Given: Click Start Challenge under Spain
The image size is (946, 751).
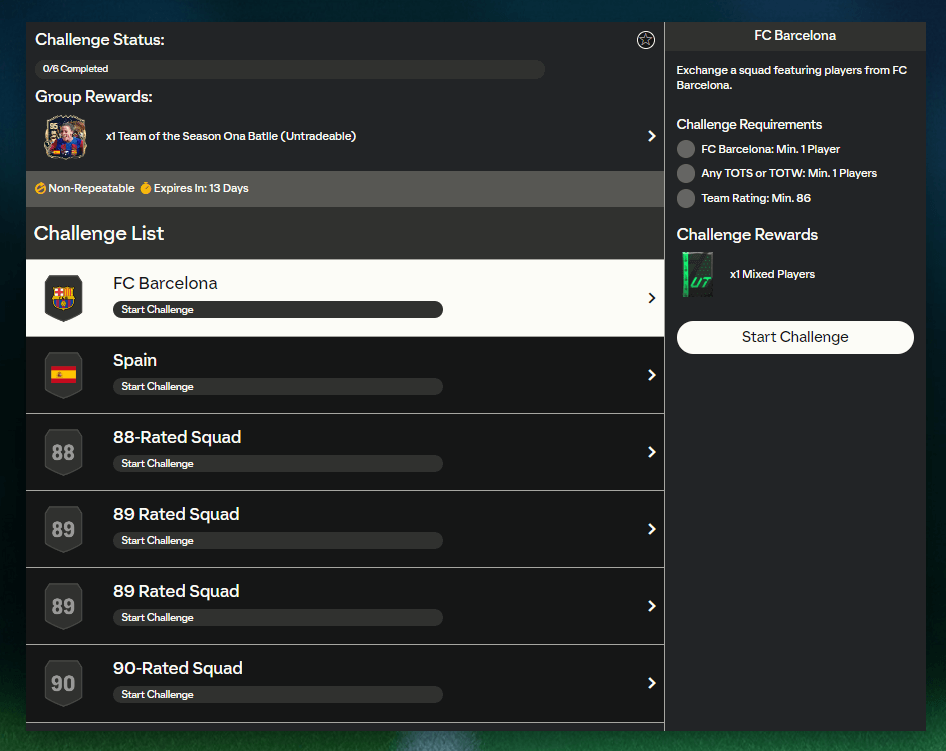Looking at the screenshot, I should (x=277, y=387).
